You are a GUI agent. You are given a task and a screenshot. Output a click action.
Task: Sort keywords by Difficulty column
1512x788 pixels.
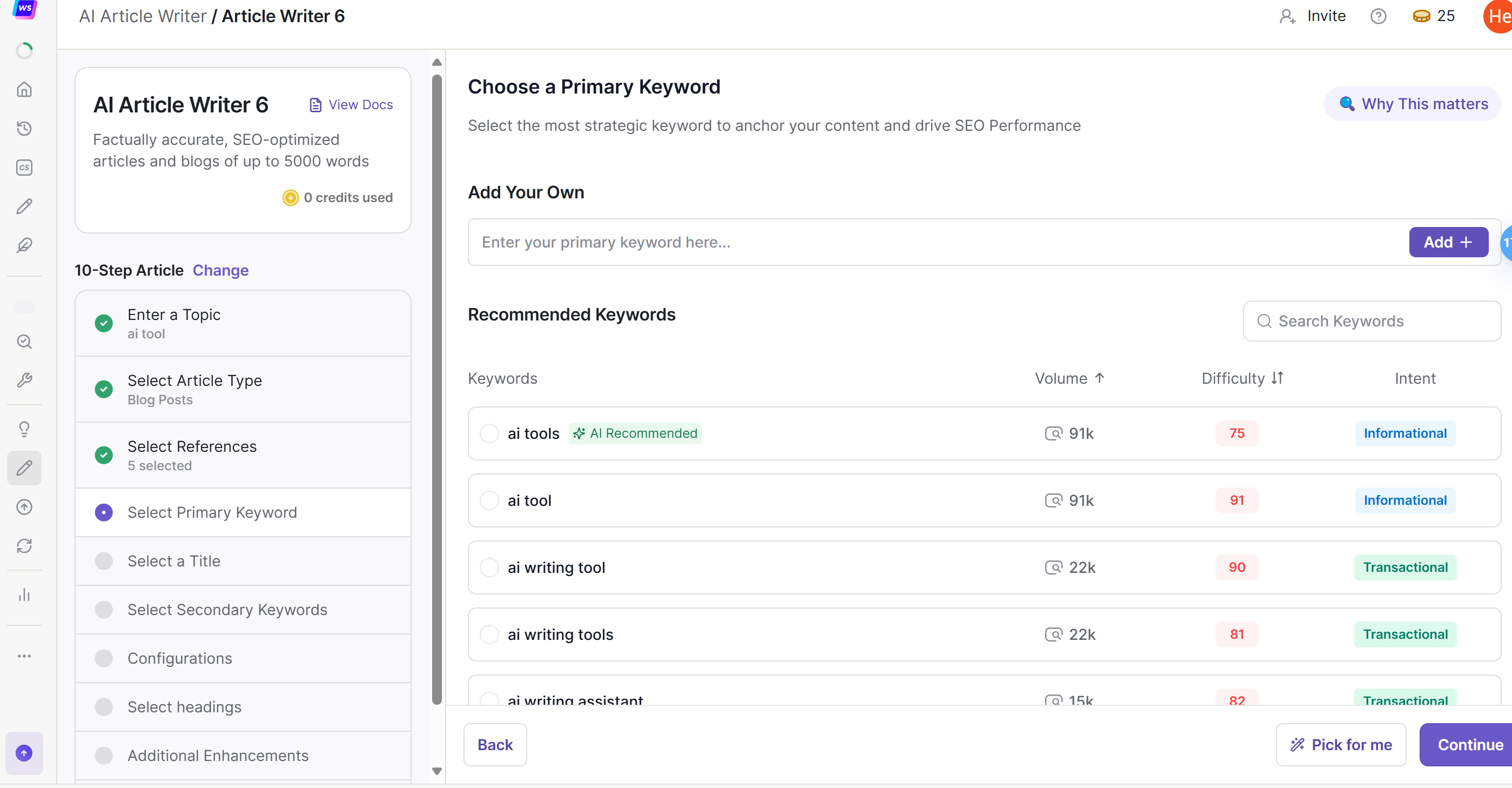(1277, 378)
